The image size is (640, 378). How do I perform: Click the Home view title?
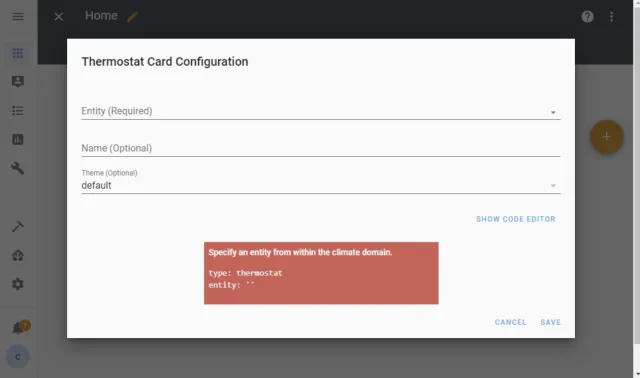(101, 16)
